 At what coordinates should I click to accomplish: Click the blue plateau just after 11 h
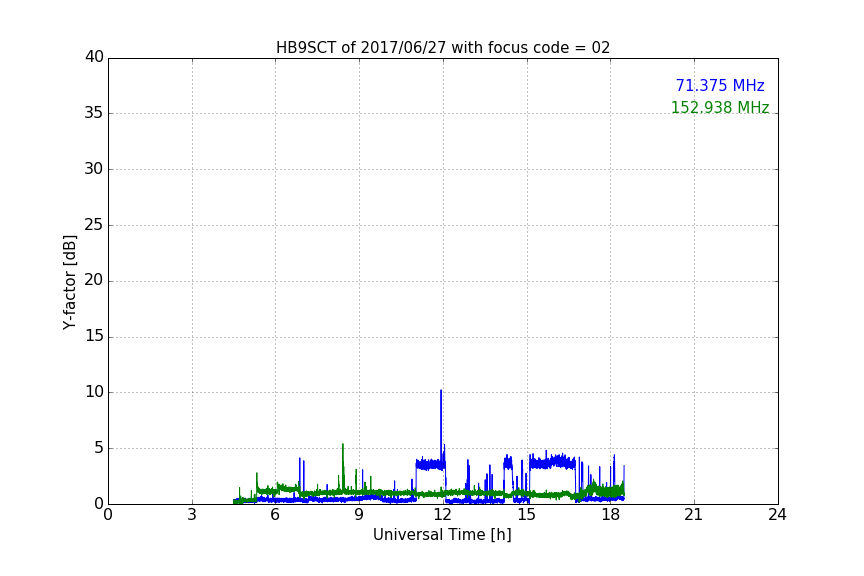(430, 464)
